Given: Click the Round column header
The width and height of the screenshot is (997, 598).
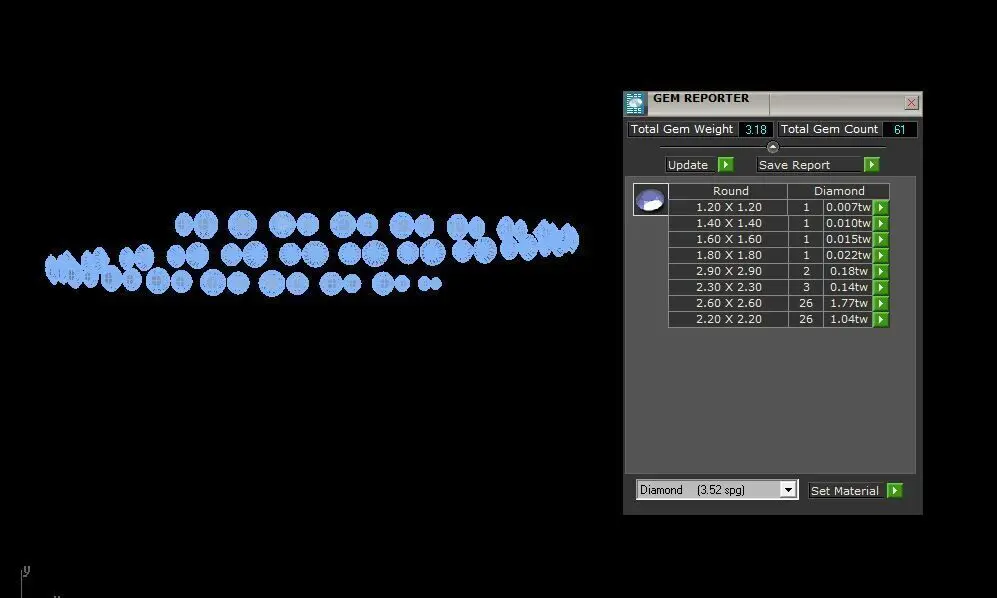Looking at the screenshot, I should pos(728,191).
